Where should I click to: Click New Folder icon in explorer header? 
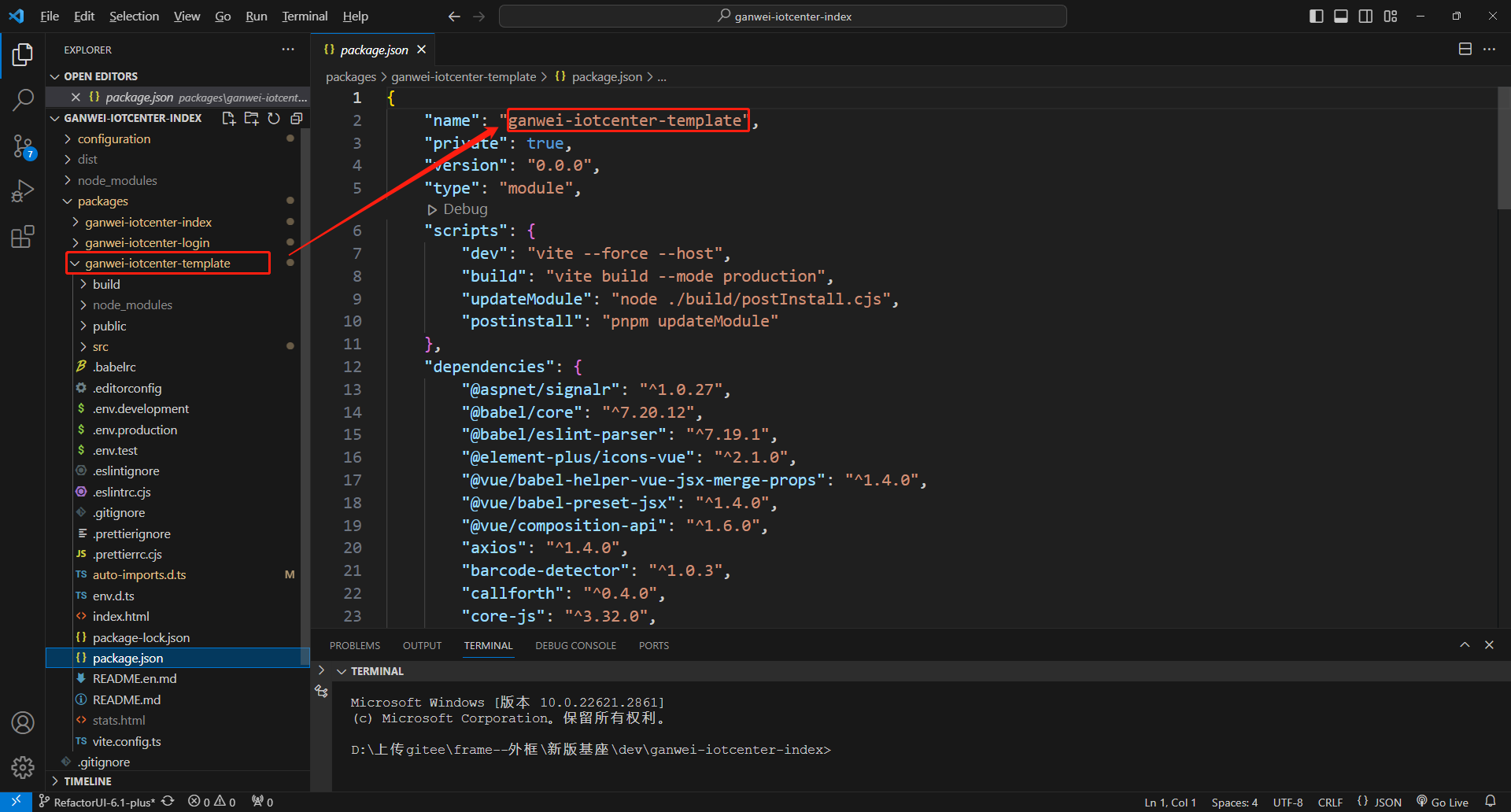coord(252,118)
